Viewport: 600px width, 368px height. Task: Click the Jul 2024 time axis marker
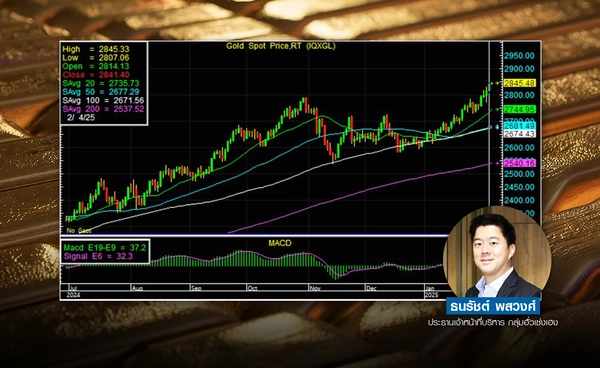(72, 291)
